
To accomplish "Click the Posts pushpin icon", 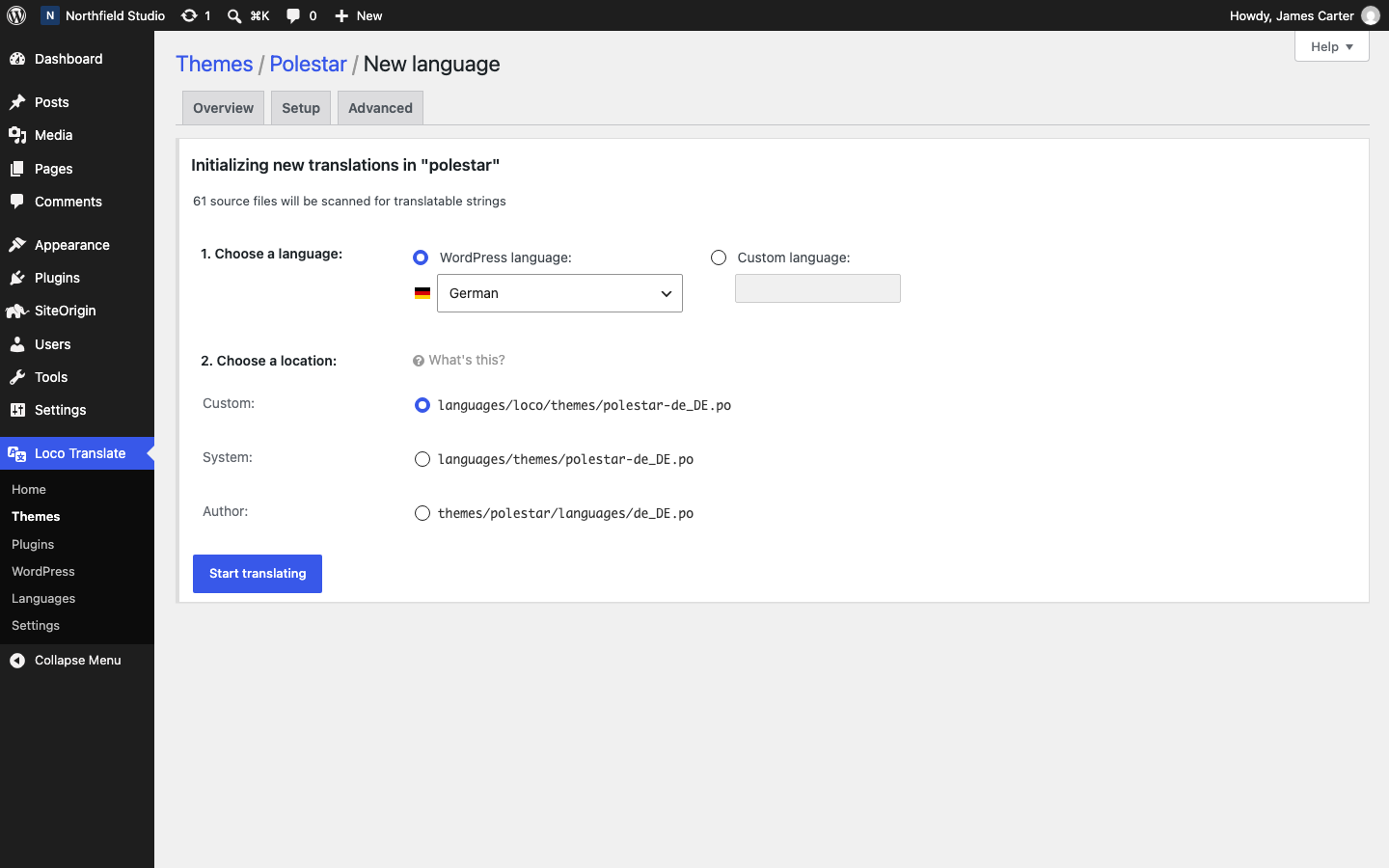I will point(17,102).
